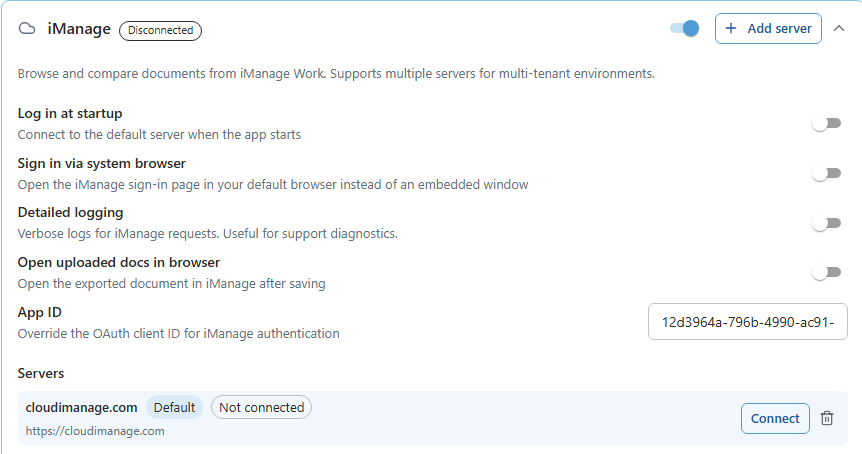
Task: Enable Detailed logging switch
Action: pyautogui.click(x=827, y=223)
